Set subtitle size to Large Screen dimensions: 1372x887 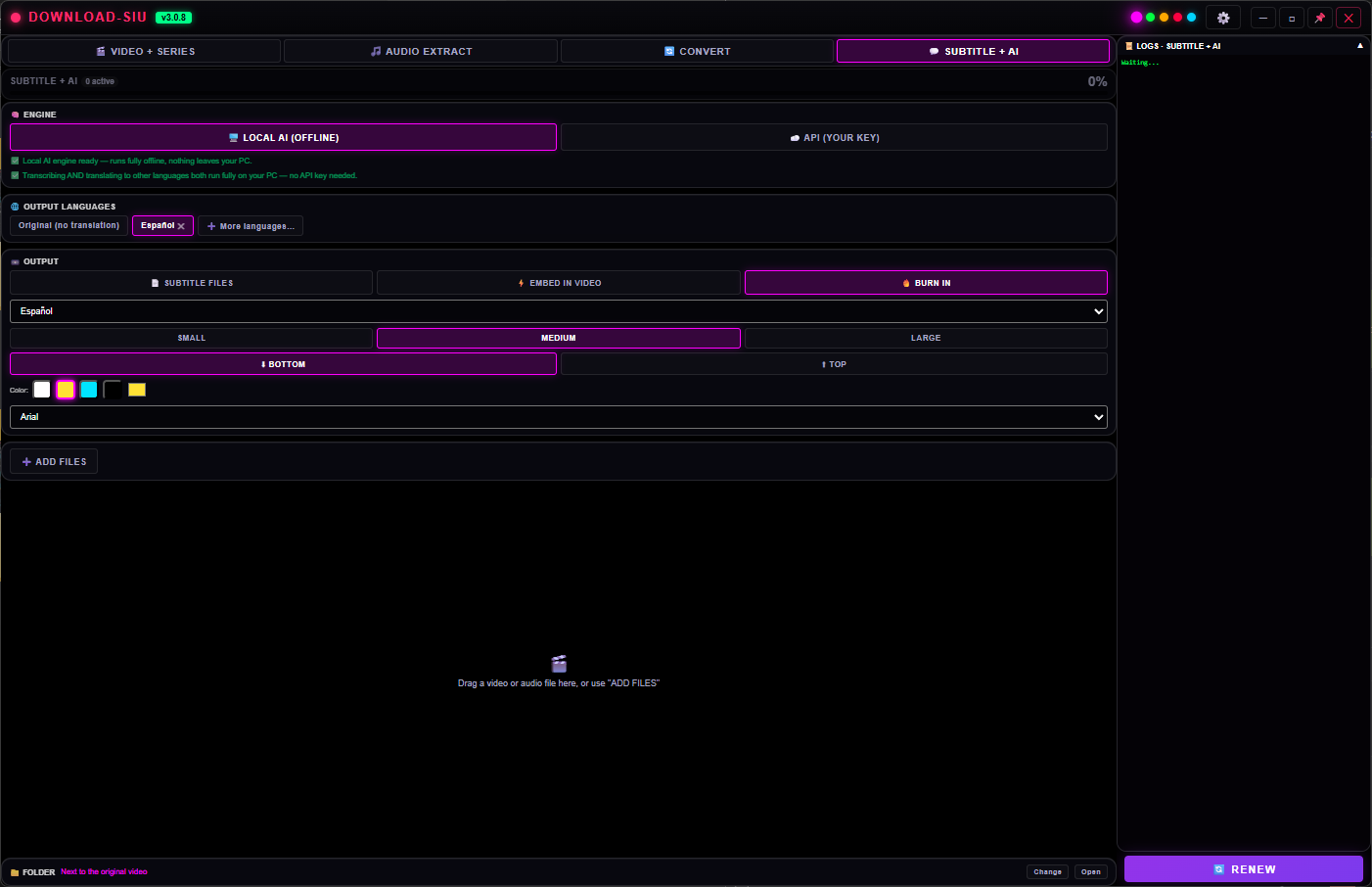pyautogui.click(x=926, y=338)
